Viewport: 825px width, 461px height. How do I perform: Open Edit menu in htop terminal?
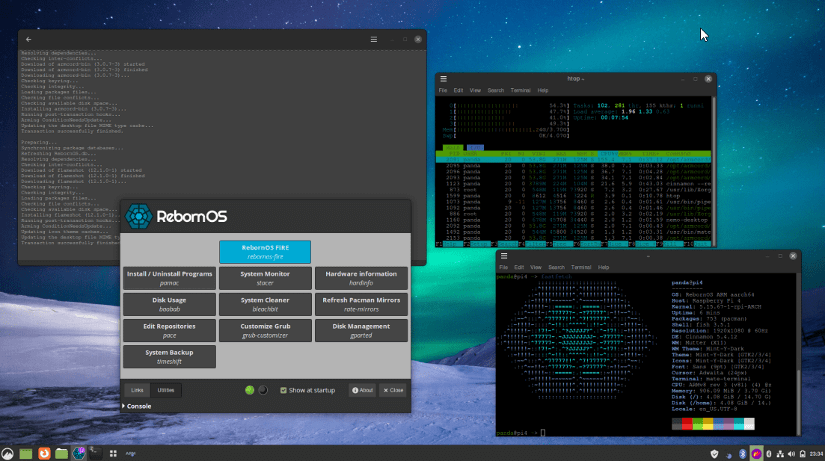pyautogui.click(x=458, y=91)
